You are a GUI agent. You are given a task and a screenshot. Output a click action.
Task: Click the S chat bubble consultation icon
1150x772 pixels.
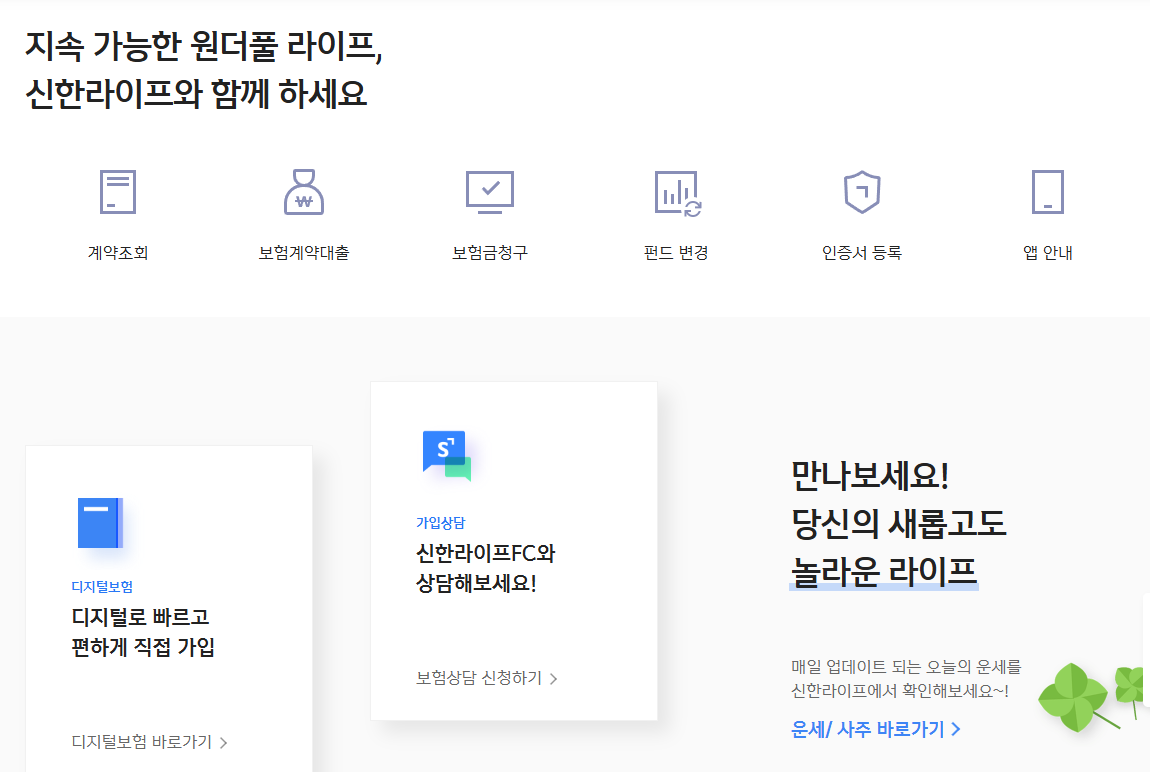447,455
